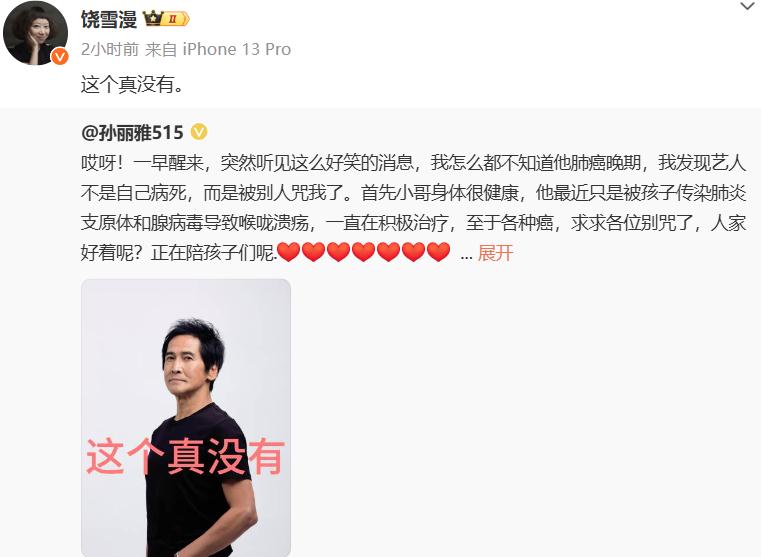
Task: Open the 饶雪漫 username link
Action: click(x=109, y=19)
